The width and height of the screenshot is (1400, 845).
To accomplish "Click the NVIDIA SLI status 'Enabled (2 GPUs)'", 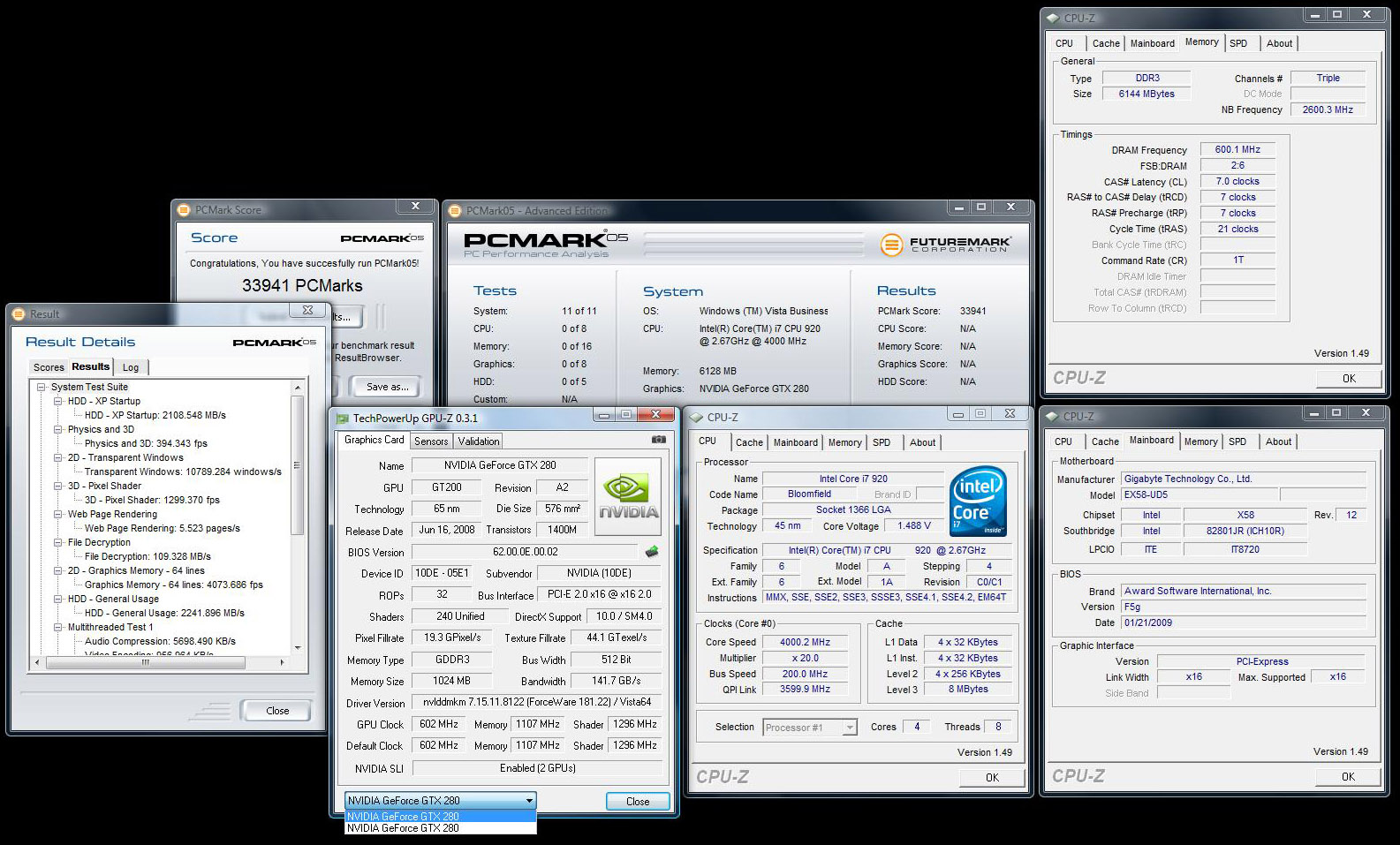I will (x=537, y=768).
